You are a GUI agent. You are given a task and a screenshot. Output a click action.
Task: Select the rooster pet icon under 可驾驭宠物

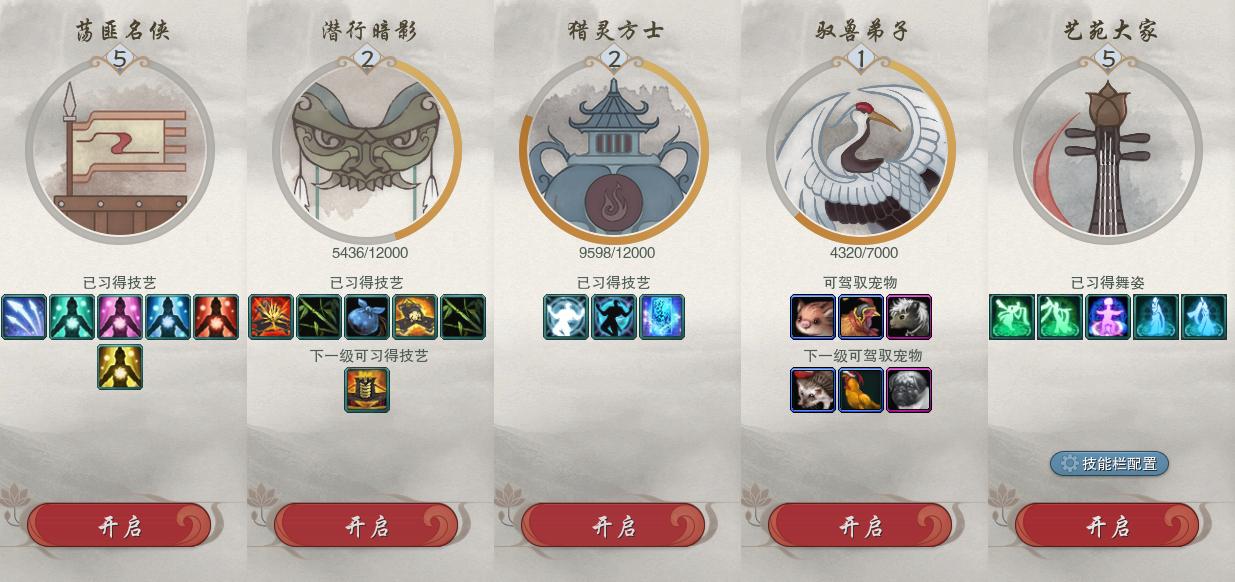pos(861,317)
